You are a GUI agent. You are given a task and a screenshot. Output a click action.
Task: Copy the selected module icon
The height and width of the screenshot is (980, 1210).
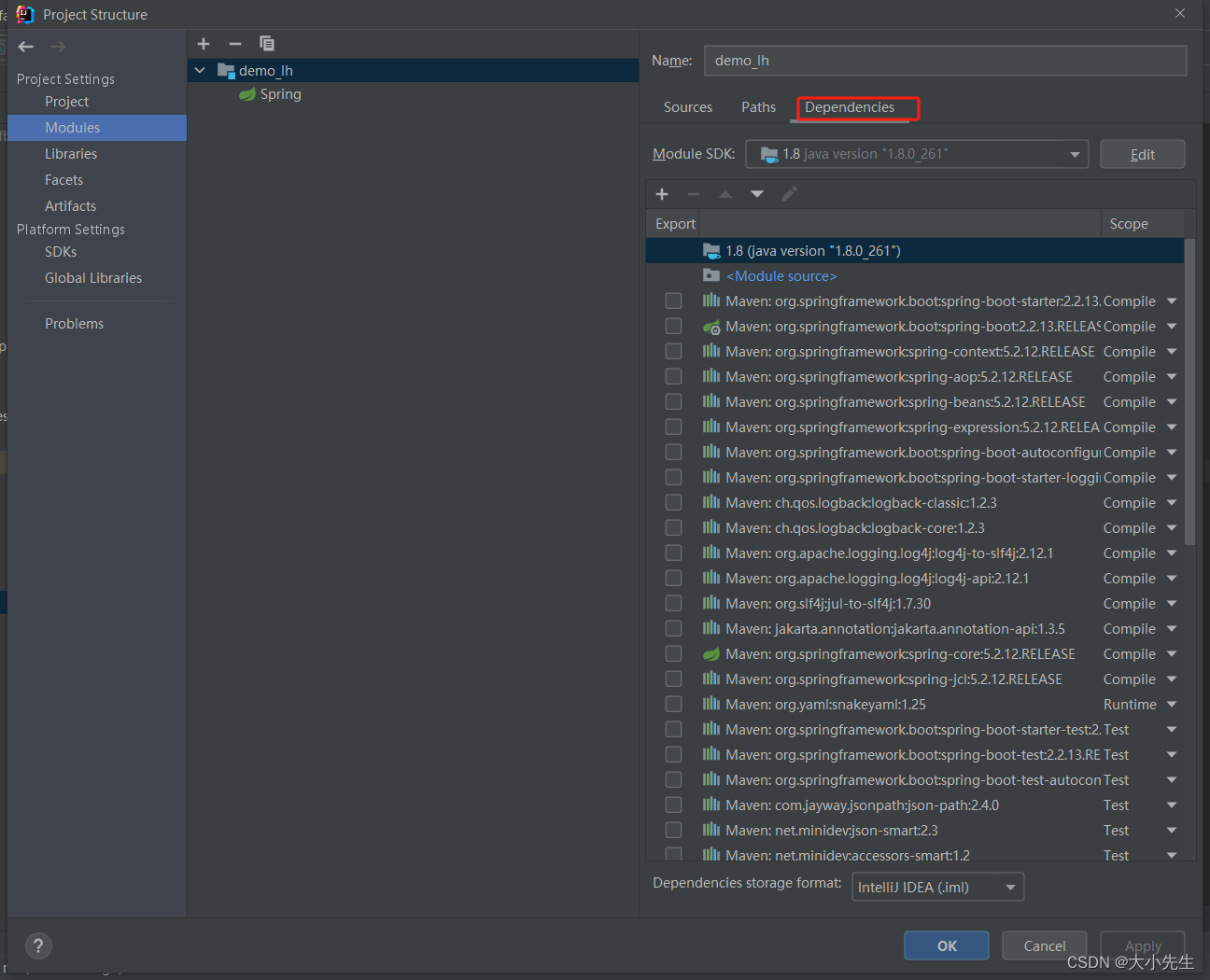267,44
